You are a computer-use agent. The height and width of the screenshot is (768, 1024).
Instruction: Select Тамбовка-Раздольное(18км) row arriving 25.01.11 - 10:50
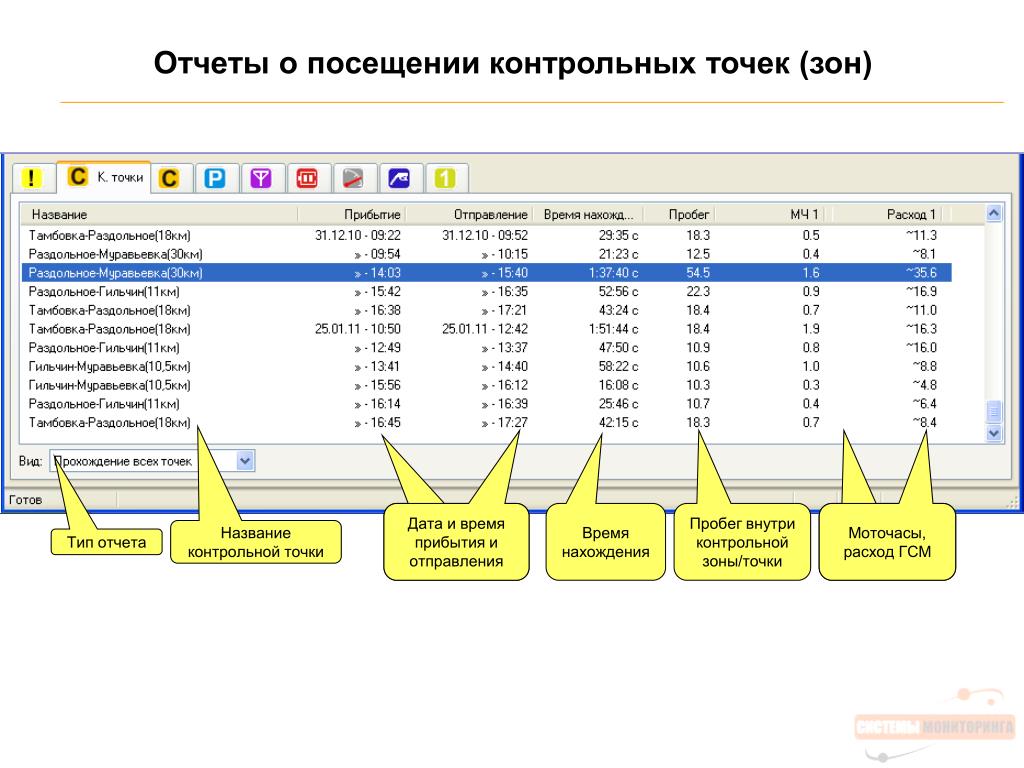pos(487,328)
